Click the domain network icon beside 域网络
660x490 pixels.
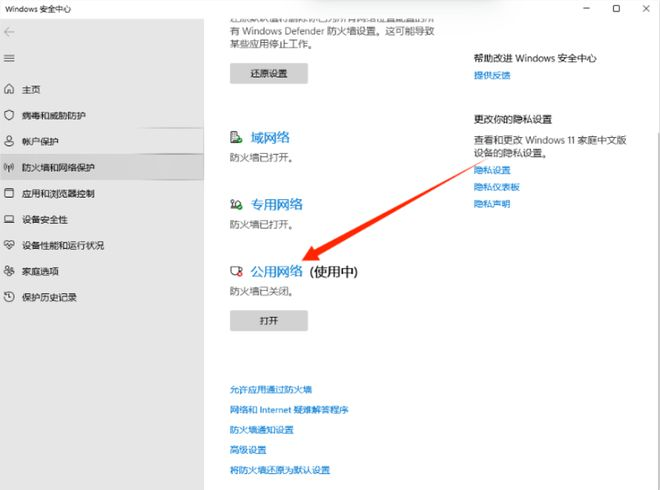click(x=236, y=137)
